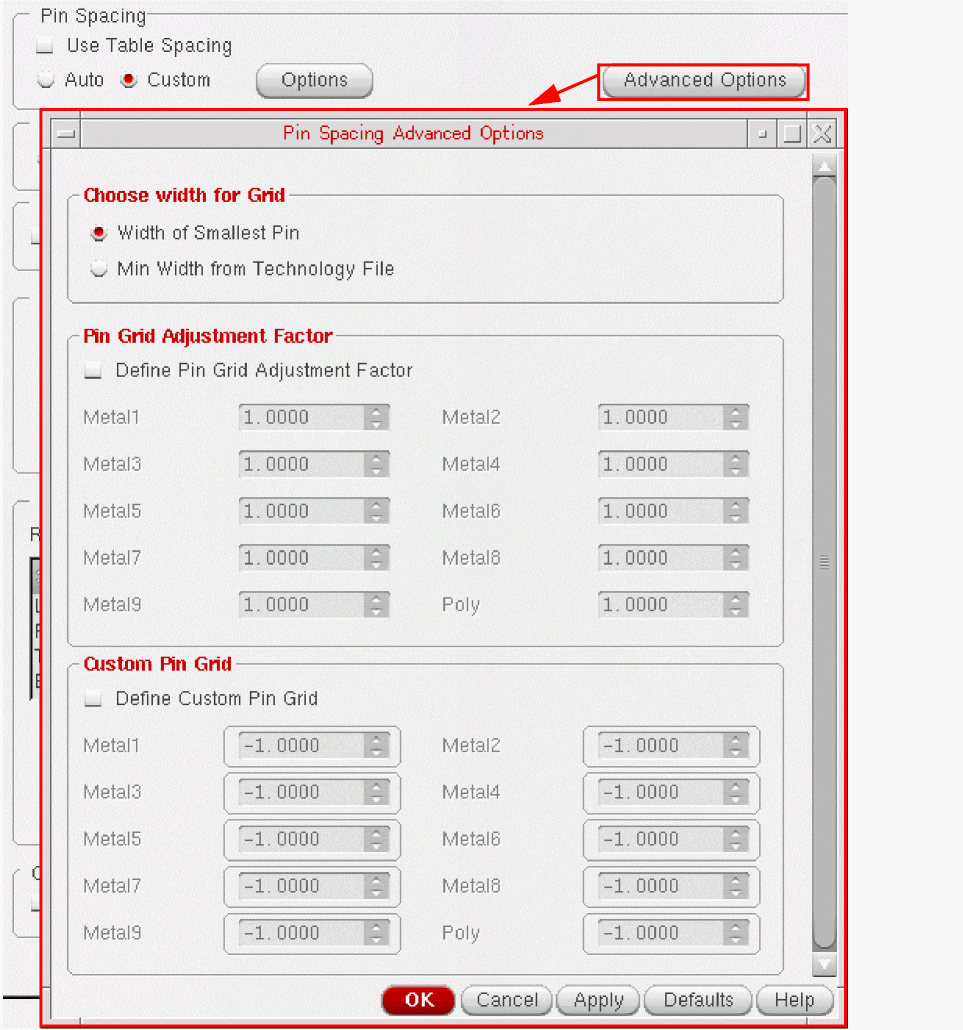Increase Metal9 adjustment factor with spinner
Screen dimensions: 963x1030
[376, 599]
